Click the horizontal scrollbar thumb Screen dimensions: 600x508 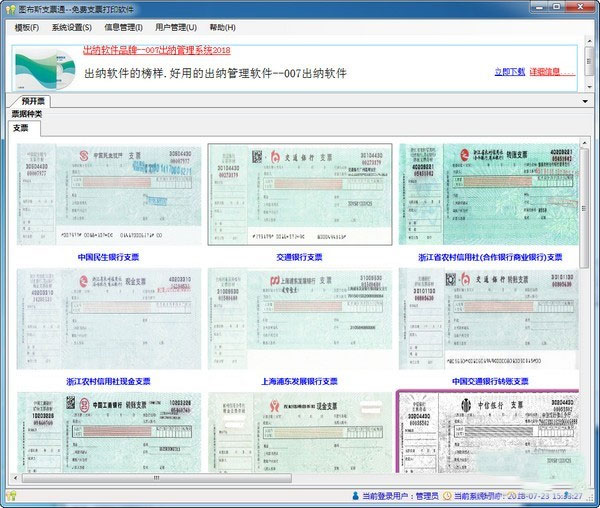tap(157, 478)
